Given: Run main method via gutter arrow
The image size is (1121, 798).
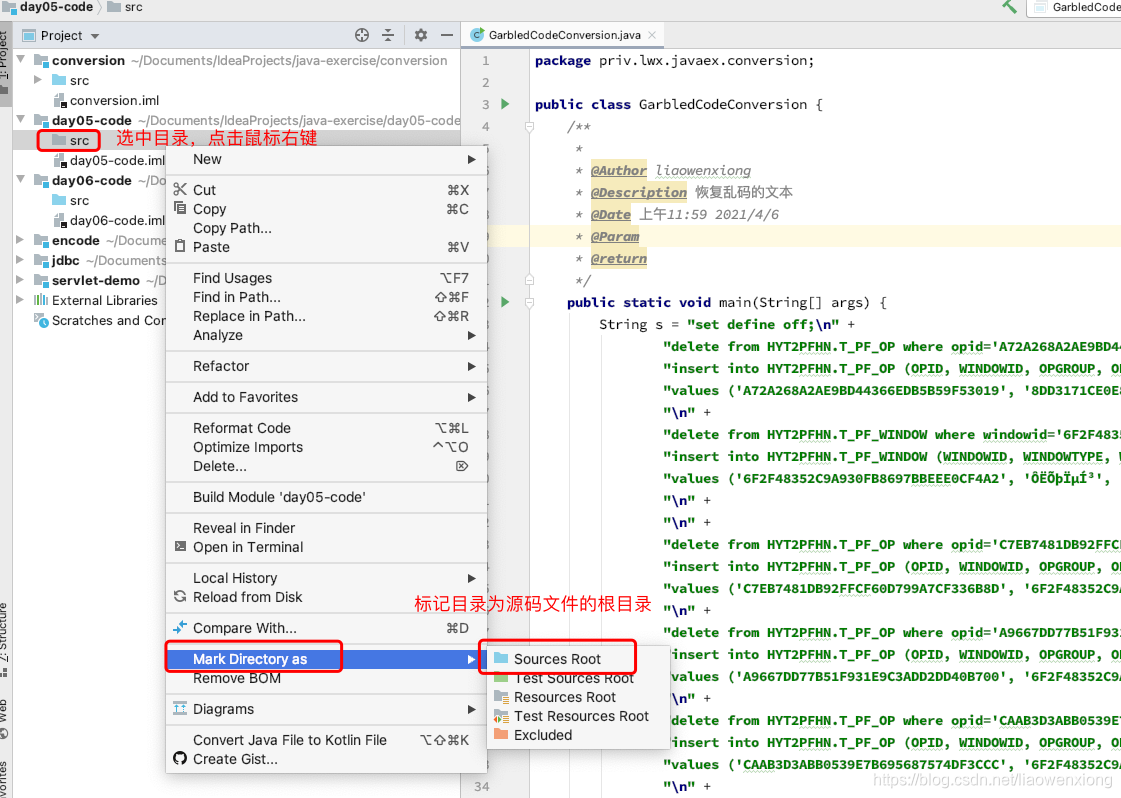Looking at the screenshot, I should click(x=505, y=302).
